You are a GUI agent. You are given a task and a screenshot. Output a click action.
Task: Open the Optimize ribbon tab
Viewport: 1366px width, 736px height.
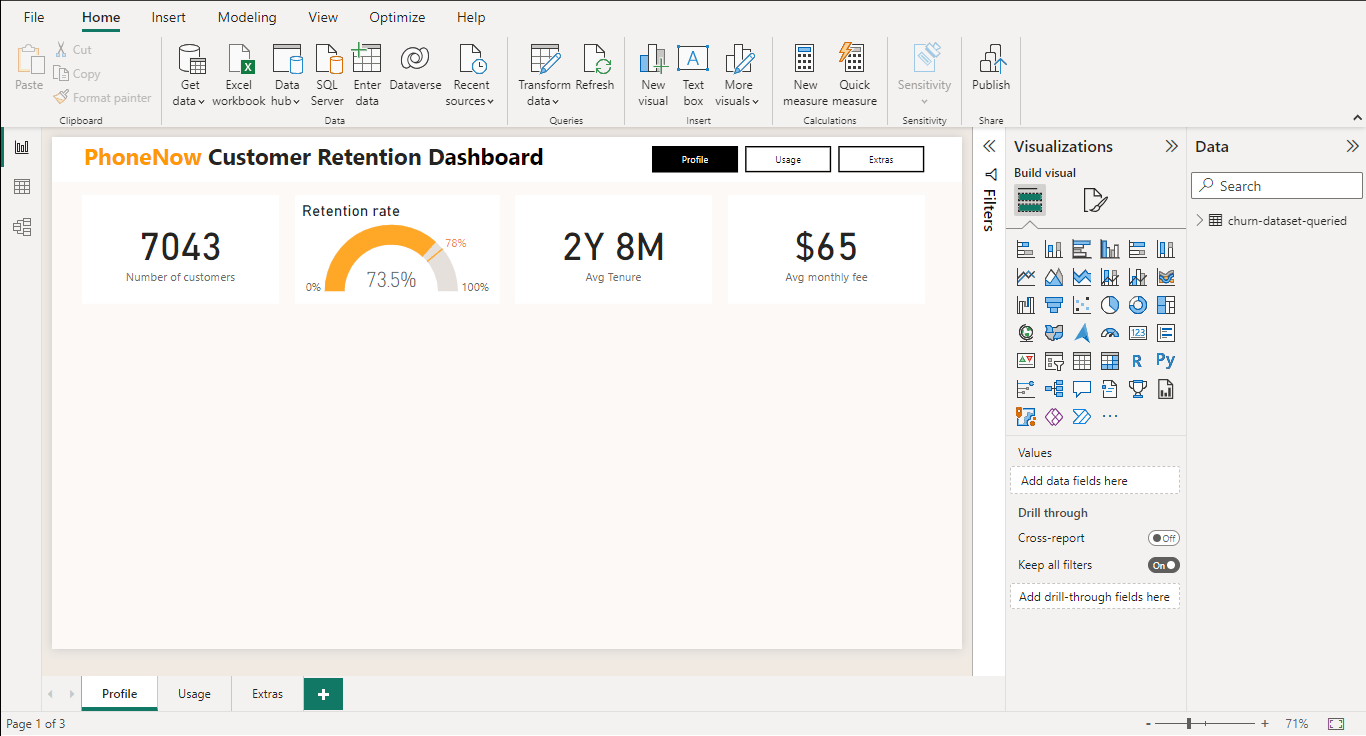(397, 17)
